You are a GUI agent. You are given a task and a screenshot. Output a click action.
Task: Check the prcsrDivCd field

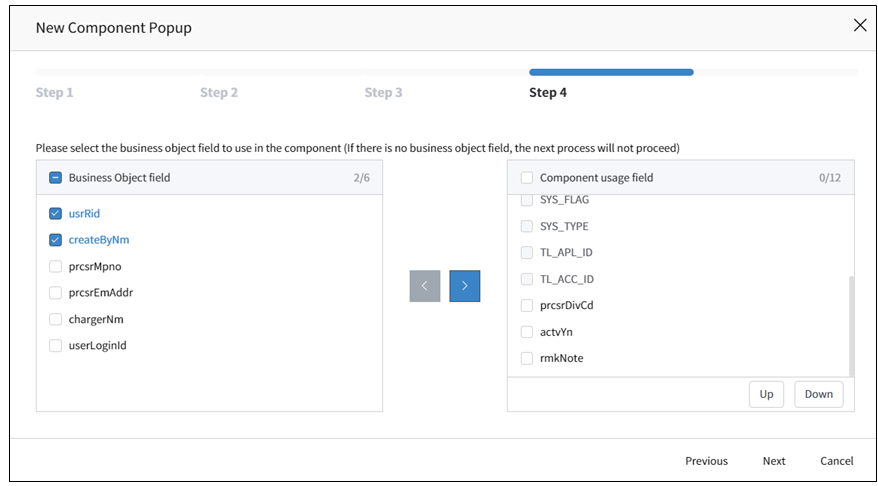[x=526, y=306]
